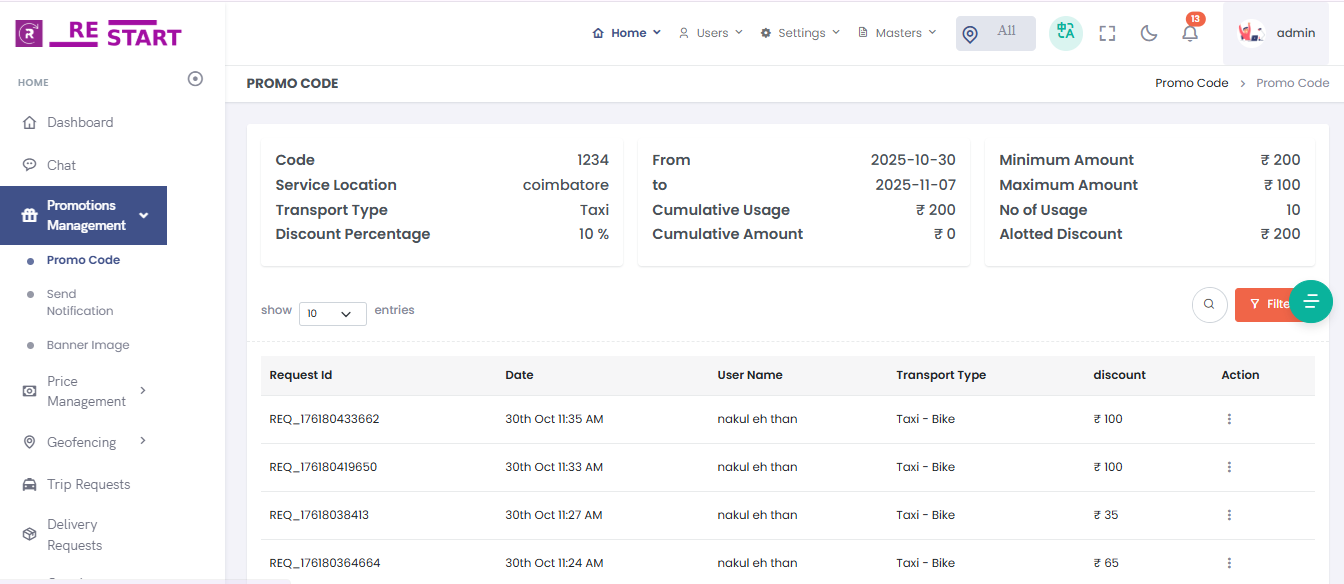Open the Users top menu
The image size is (1344, 584).
[711, 33]
